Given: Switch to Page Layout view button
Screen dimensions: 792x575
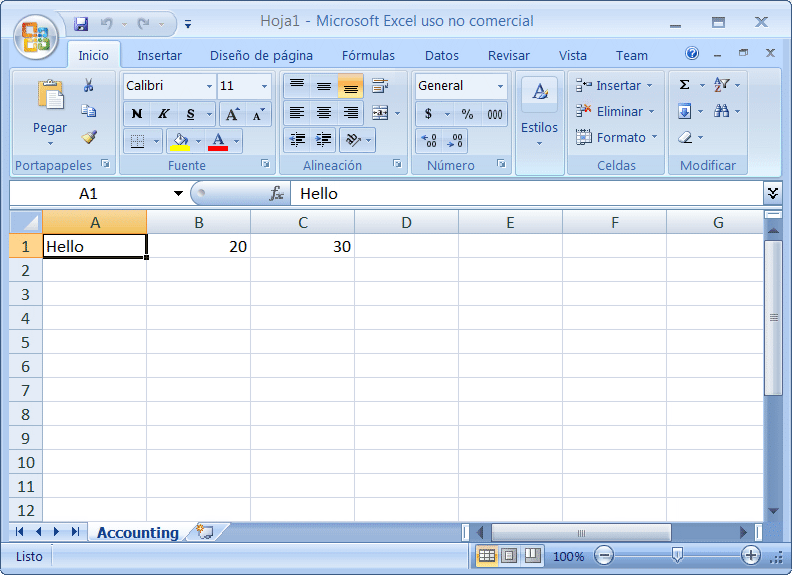Looking at the screenshot, I should (x=509, y=556).
